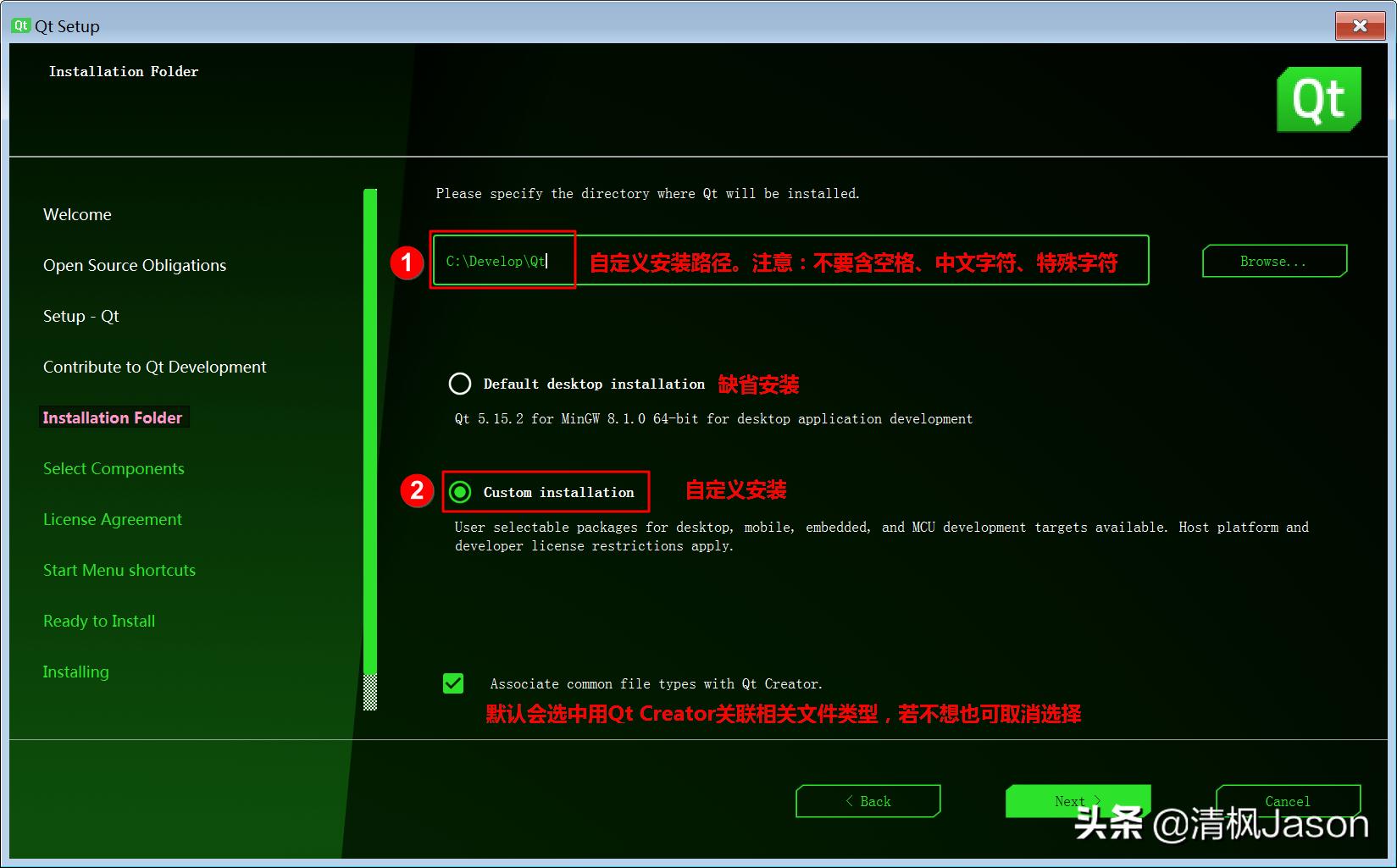
Task: Uncheck Associate common file types with Qt Creator
Action: tap(453, 683)
